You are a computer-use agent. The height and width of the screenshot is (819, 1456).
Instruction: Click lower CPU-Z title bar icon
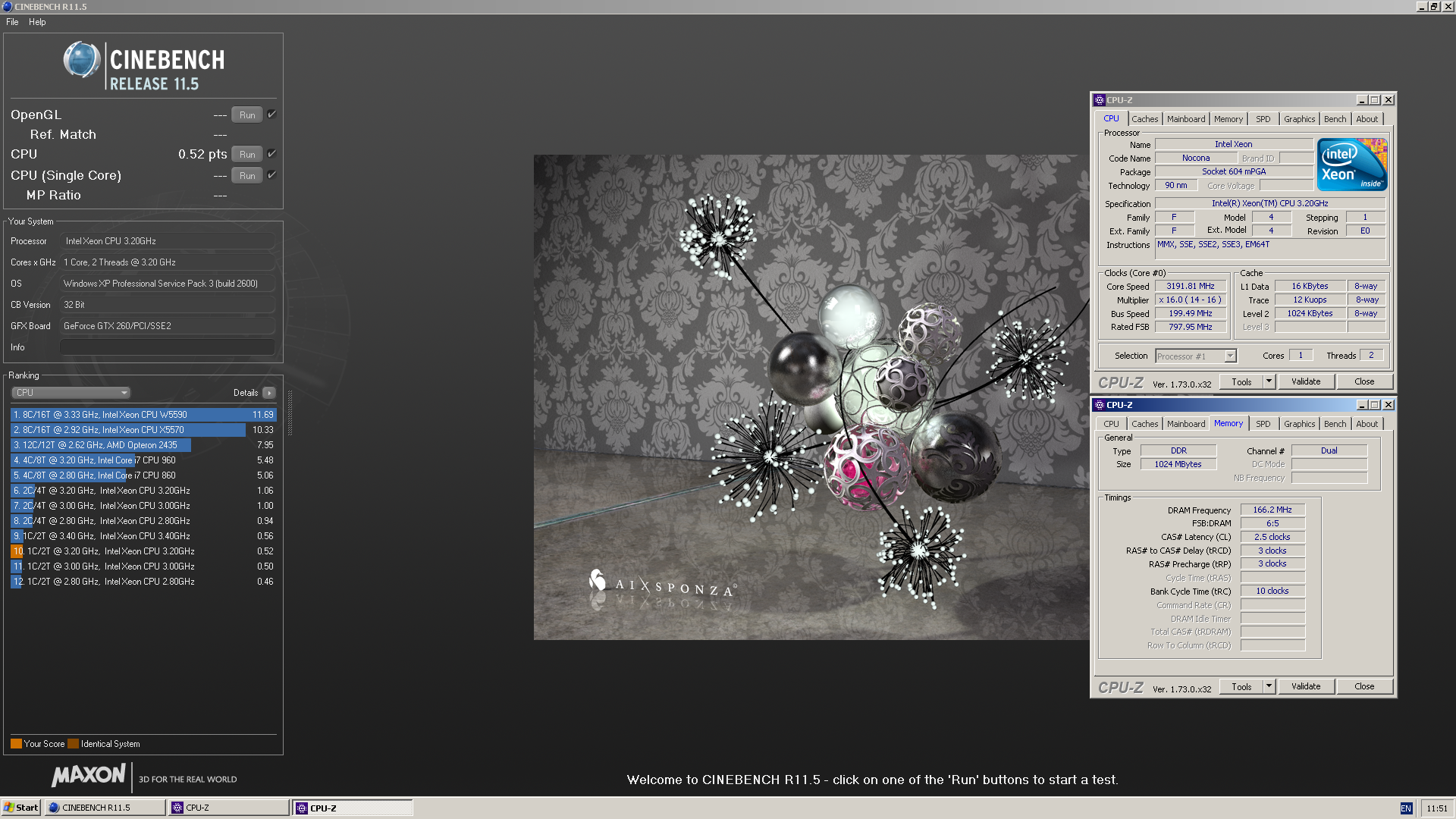pos(1099,405)
